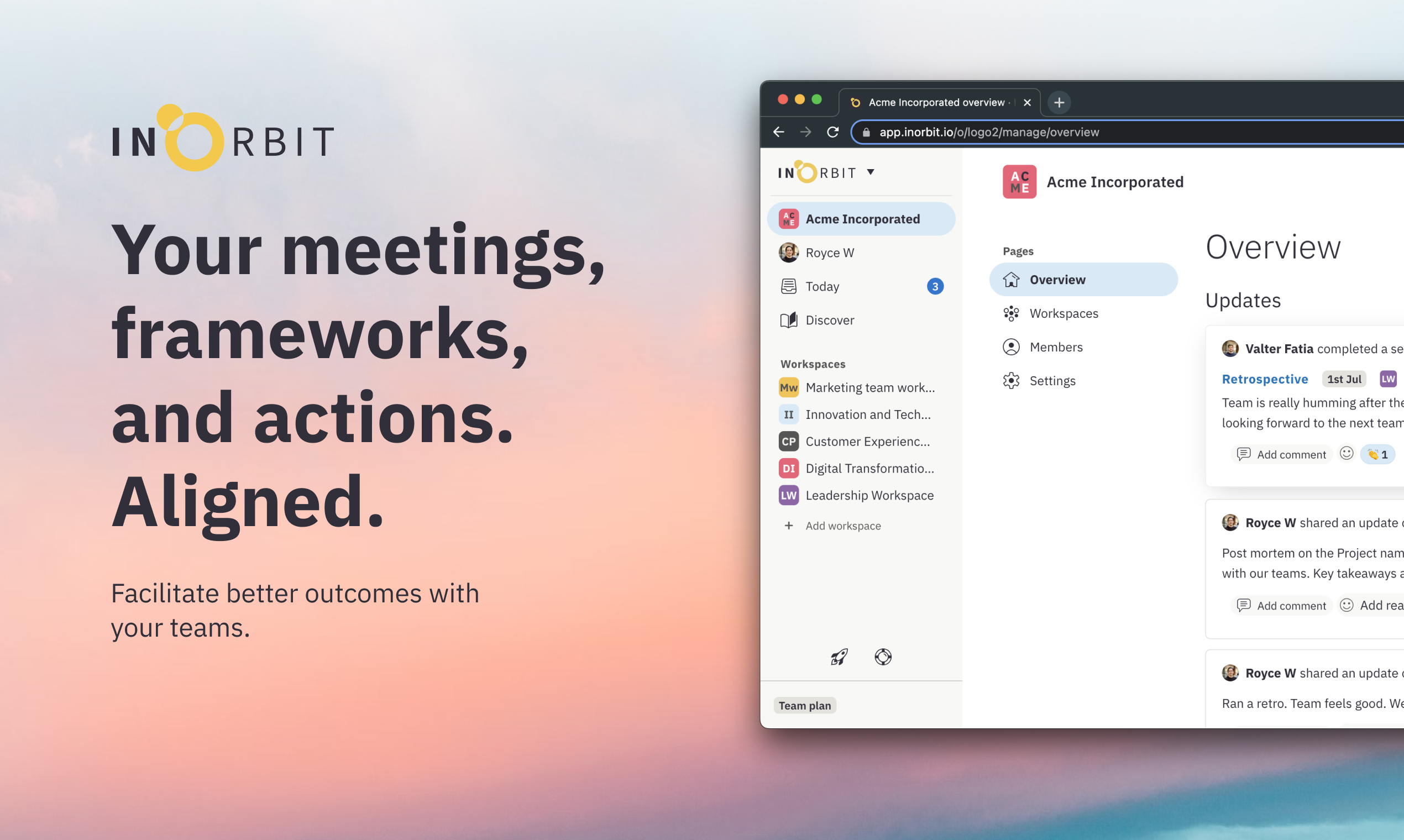This screenshot has height=840, width=1404.
Task: Add reaction to Royce W post mortem update
Action: pyautogui.click(x=1371, y=606)
